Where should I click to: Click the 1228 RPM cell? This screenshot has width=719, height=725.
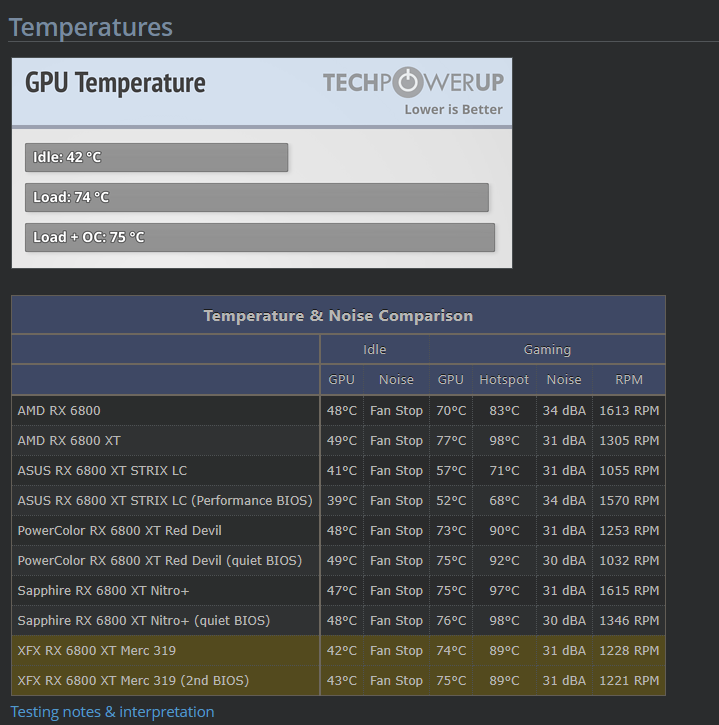[x=629, y=651]
